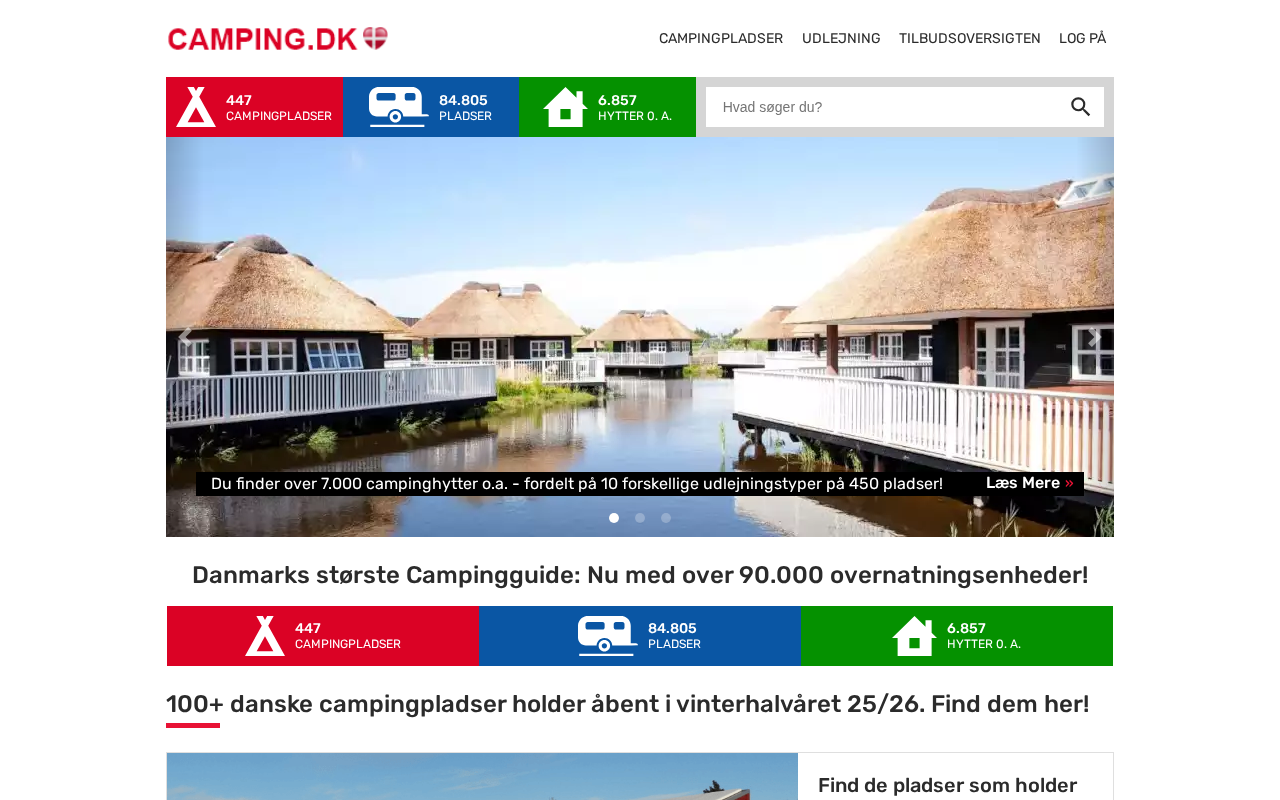The width and height of the screenshot is (1280, 800).
Task: Select the second carousel dot indicator
Action: point(640,518)
